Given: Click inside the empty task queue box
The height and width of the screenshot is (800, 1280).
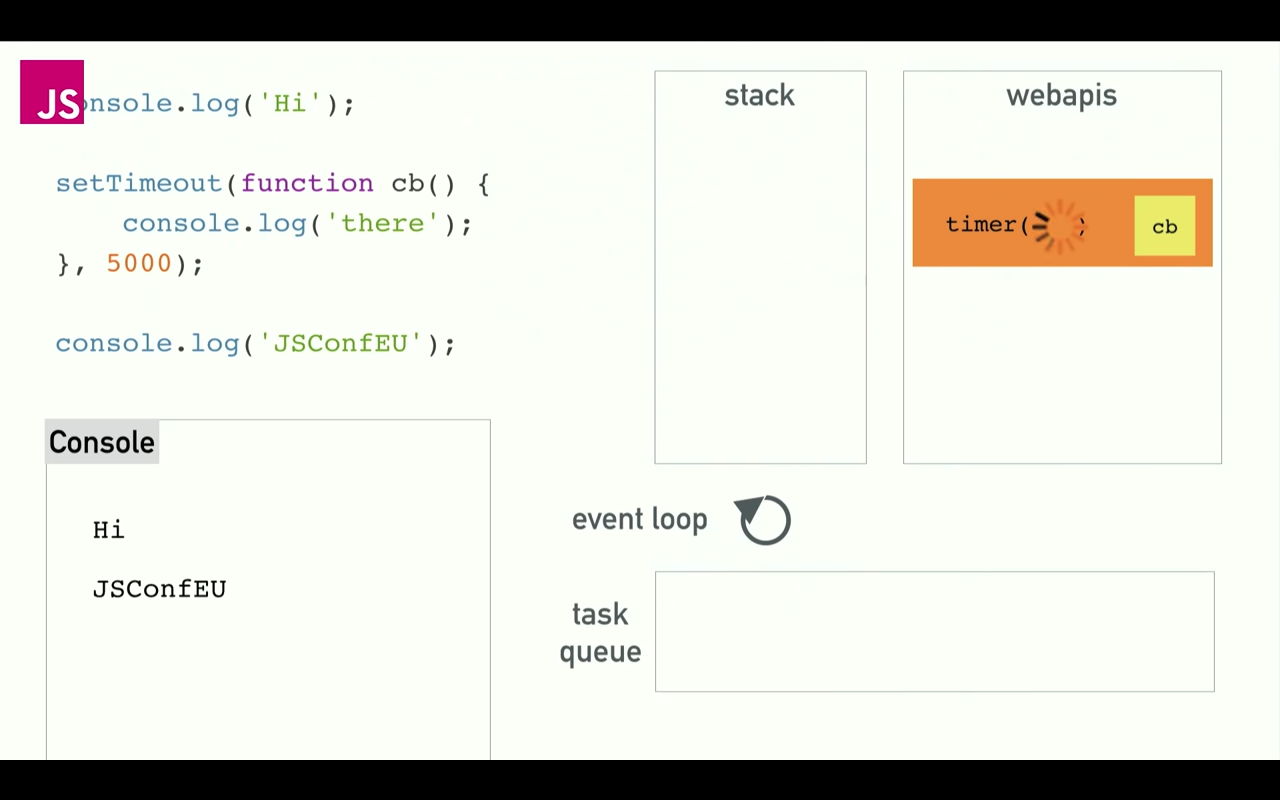Looking at the screenshot, I should point(934,632).
